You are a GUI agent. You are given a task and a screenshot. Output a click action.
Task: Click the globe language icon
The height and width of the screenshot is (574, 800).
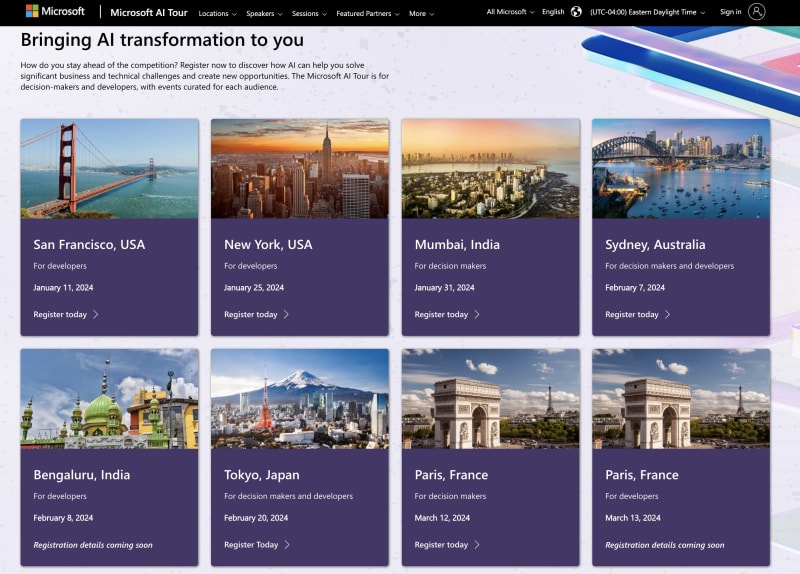coord(576,12)
